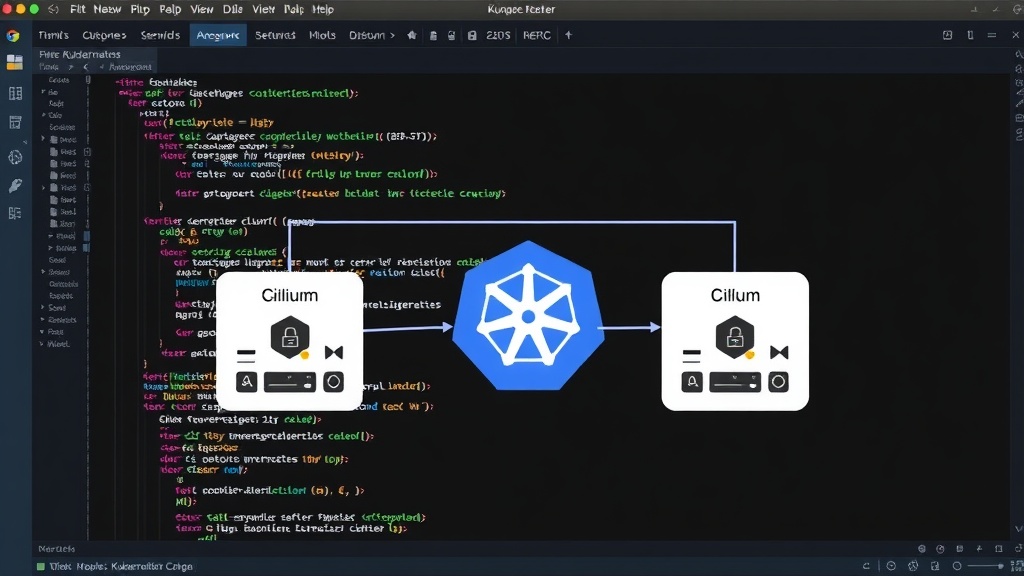Click the globe icon in left sidebar

[x=15, y=157]
